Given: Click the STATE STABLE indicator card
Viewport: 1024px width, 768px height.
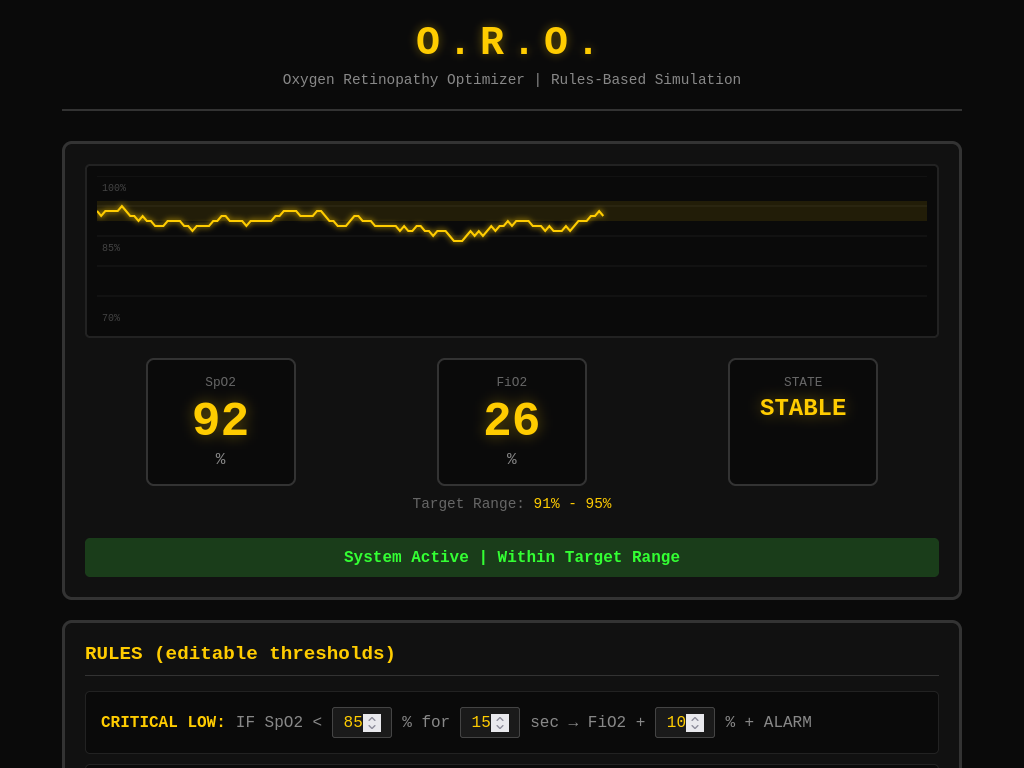Looking at the screenshot, I should pyautogui.click(x=802, y=421).
